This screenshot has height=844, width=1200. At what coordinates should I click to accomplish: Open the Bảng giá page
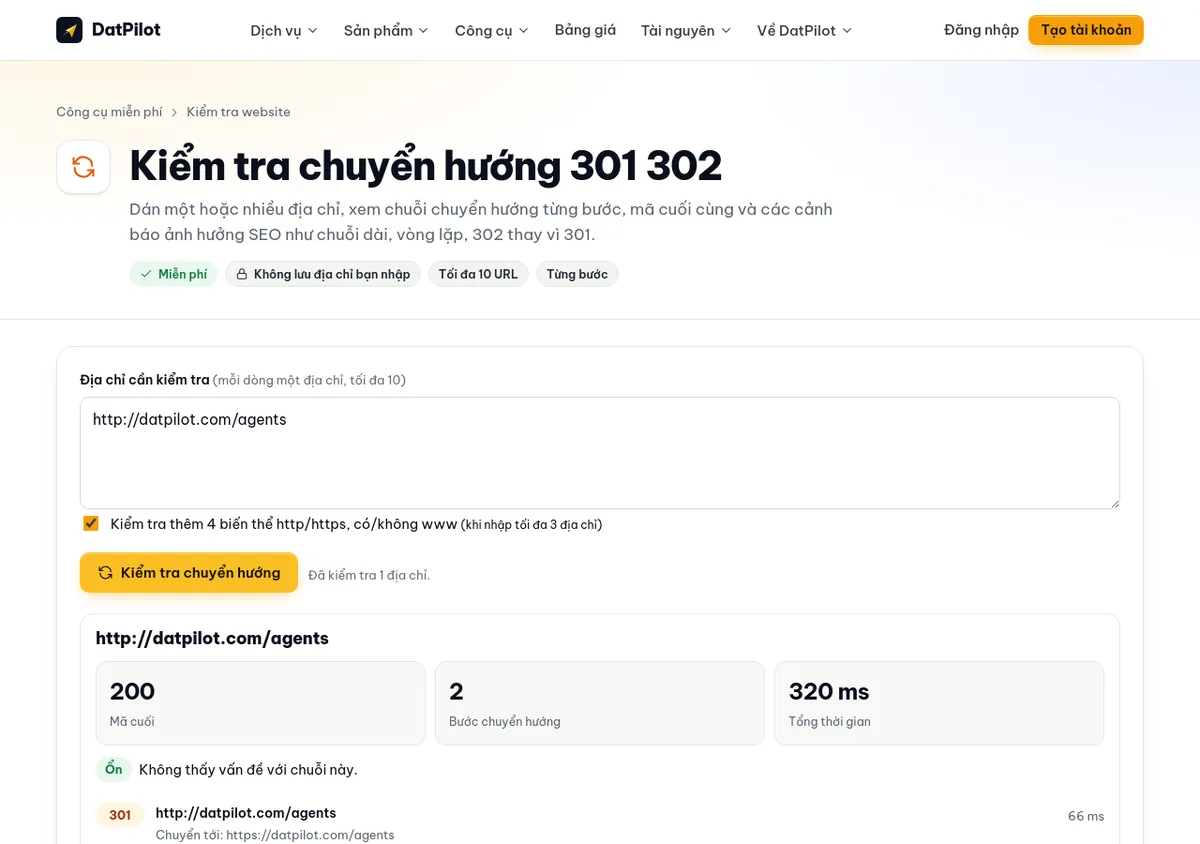pyautogui.click(x=585, y=30)
